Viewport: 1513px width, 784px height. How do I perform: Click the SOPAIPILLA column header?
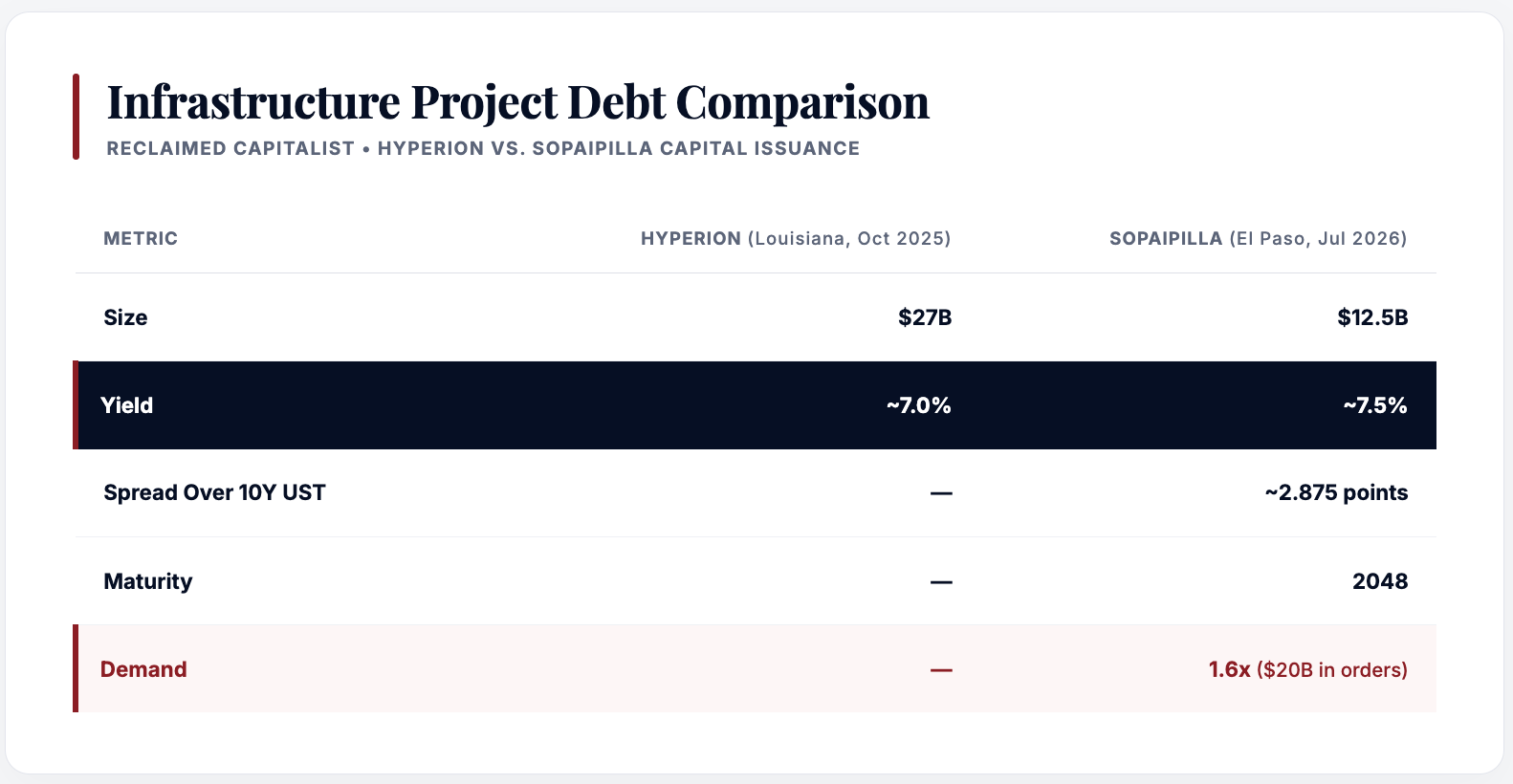pyautogui.click(x=1259, y=238)
